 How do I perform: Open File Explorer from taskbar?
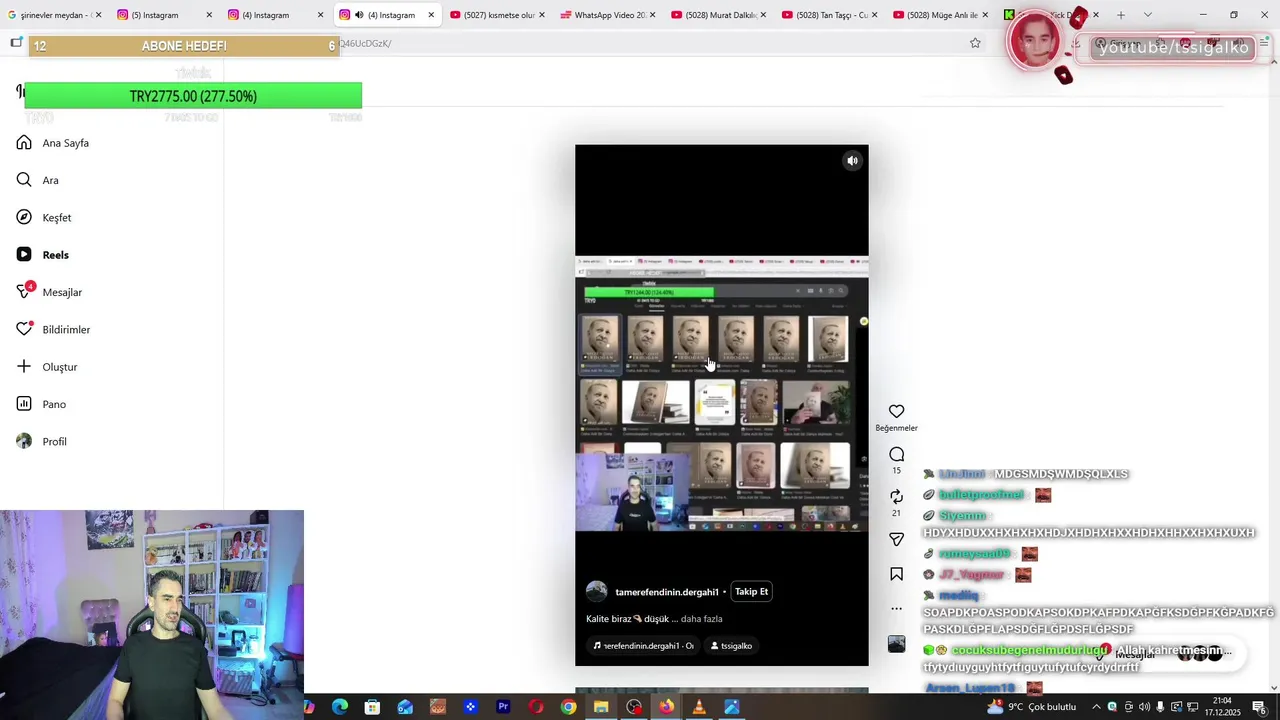[601, 707]
